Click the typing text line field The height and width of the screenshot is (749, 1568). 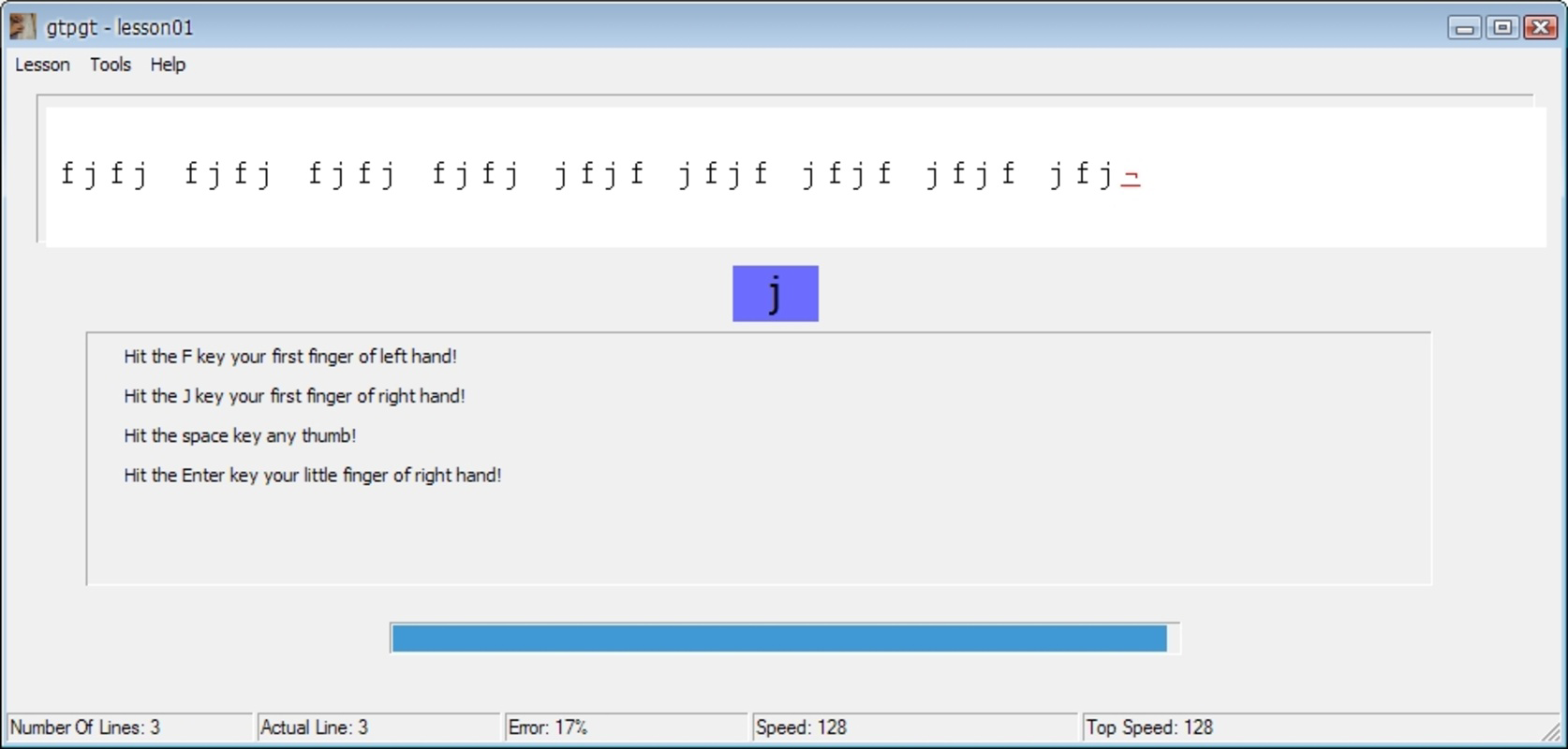pos(796,177)
